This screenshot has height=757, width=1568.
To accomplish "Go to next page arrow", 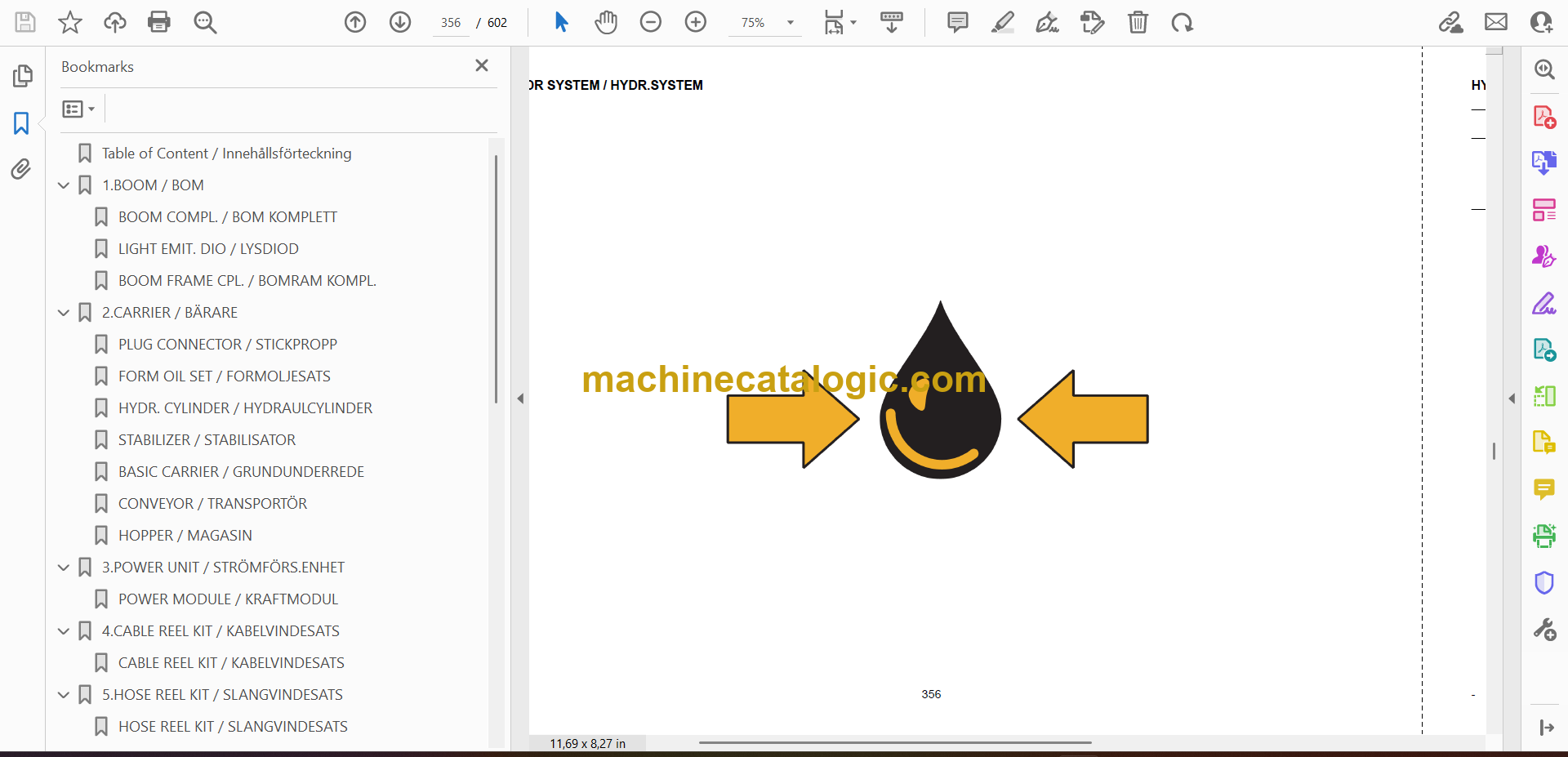I will [x=400, y=22].
